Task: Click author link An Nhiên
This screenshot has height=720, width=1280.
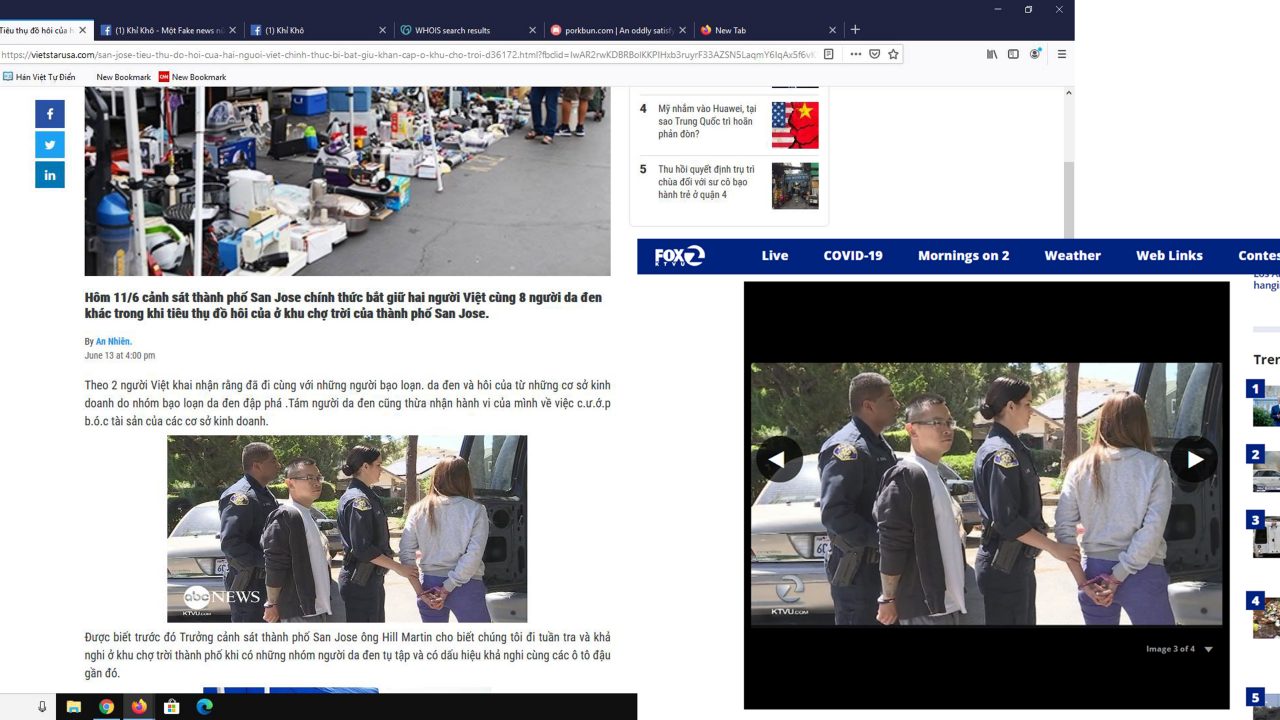Action: [113, 342]
